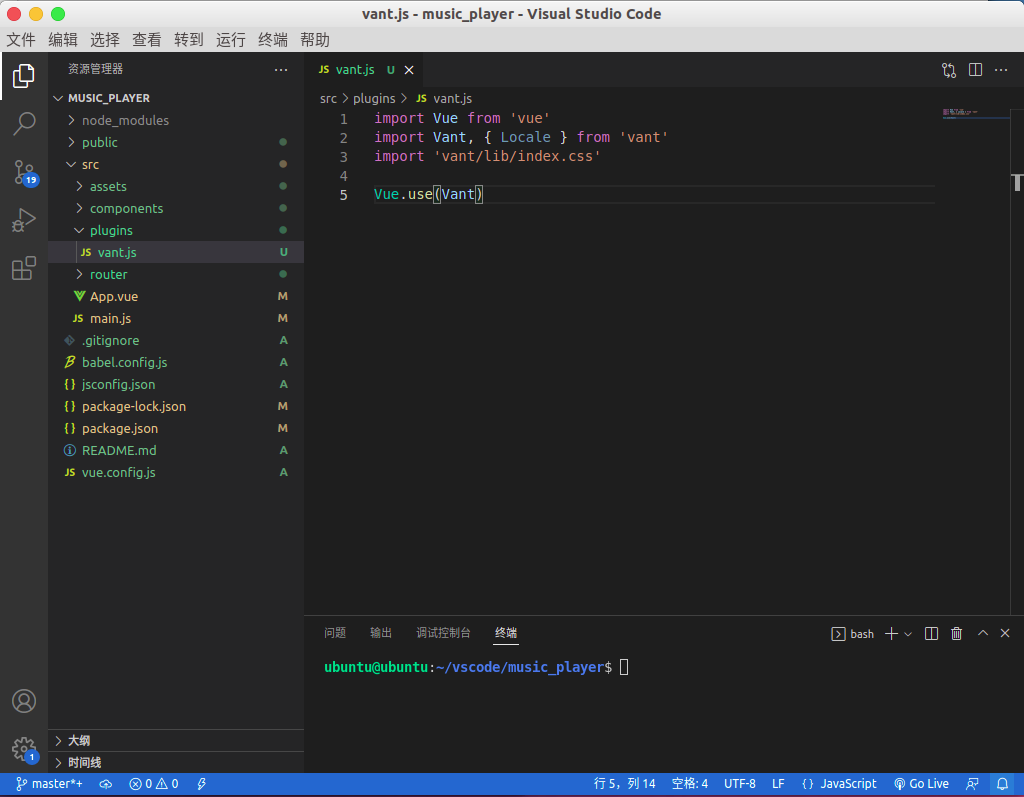
Task: Switch to the Output panel tab
Action: pyautogui.click(x=381, y=633)
